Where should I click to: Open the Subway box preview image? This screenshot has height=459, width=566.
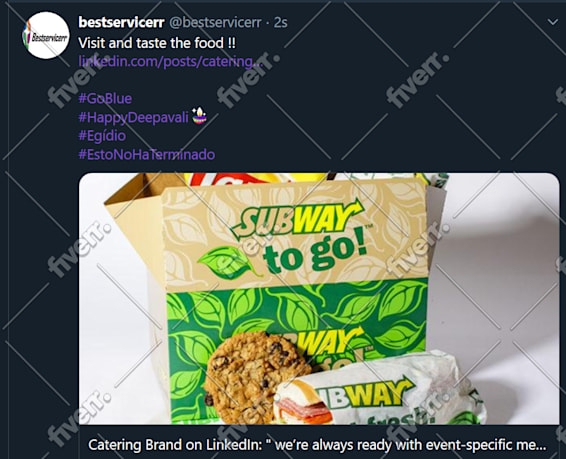319,299
